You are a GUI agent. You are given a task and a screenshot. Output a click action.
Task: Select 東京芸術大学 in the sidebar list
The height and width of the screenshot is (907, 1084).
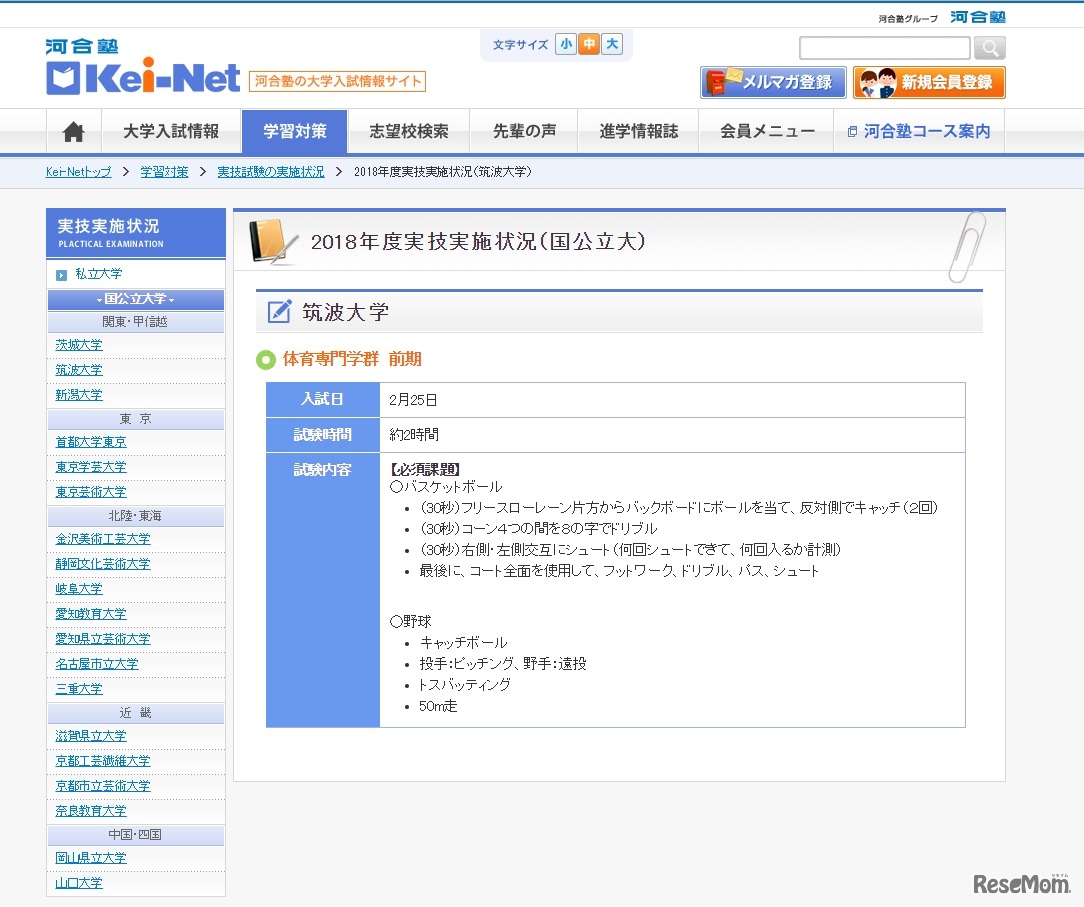pyautogui.click(x=91, y=492)
